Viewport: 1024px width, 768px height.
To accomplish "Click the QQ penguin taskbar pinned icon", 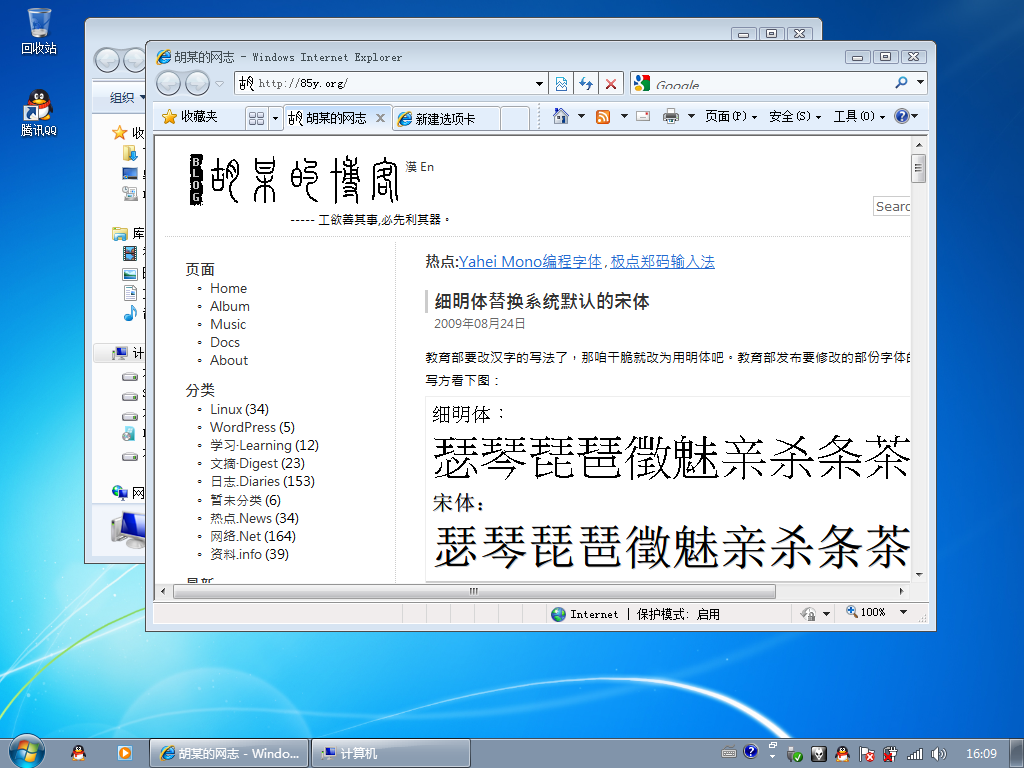I will [x=78, y=753].
